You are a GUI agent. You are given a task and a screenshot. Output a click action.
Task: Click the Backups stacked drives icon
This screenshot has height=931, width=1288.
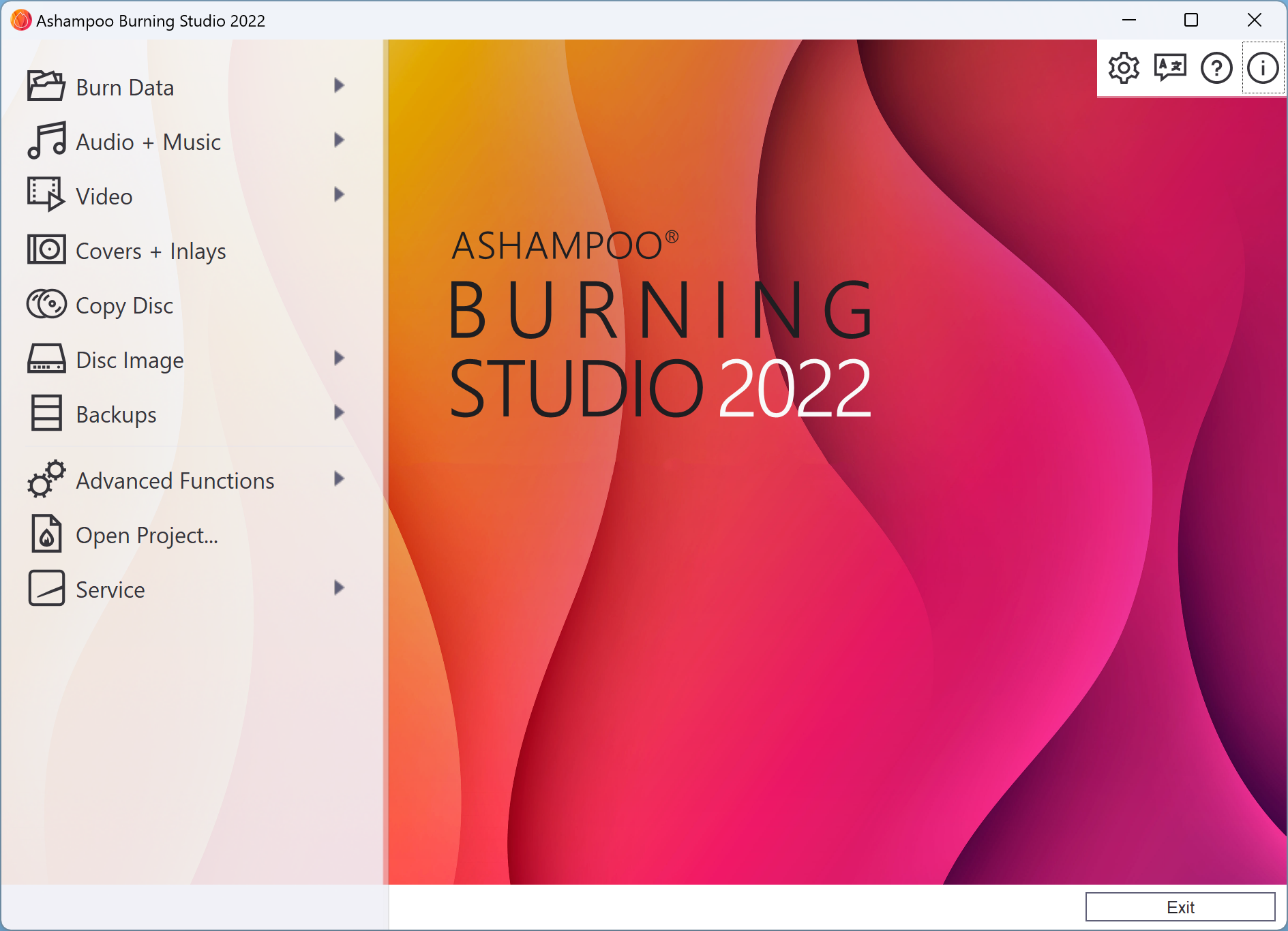46,413
